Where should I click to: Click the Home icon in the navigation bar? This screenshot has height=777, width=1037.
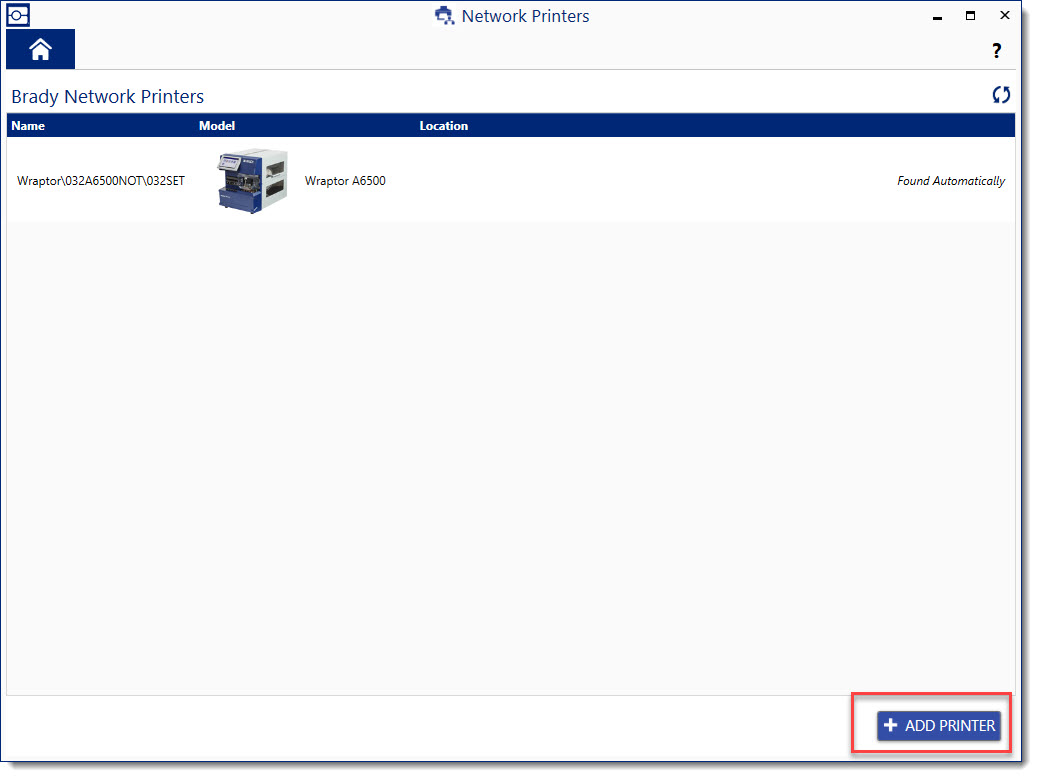pyautogui.click(x=39, y=48)
